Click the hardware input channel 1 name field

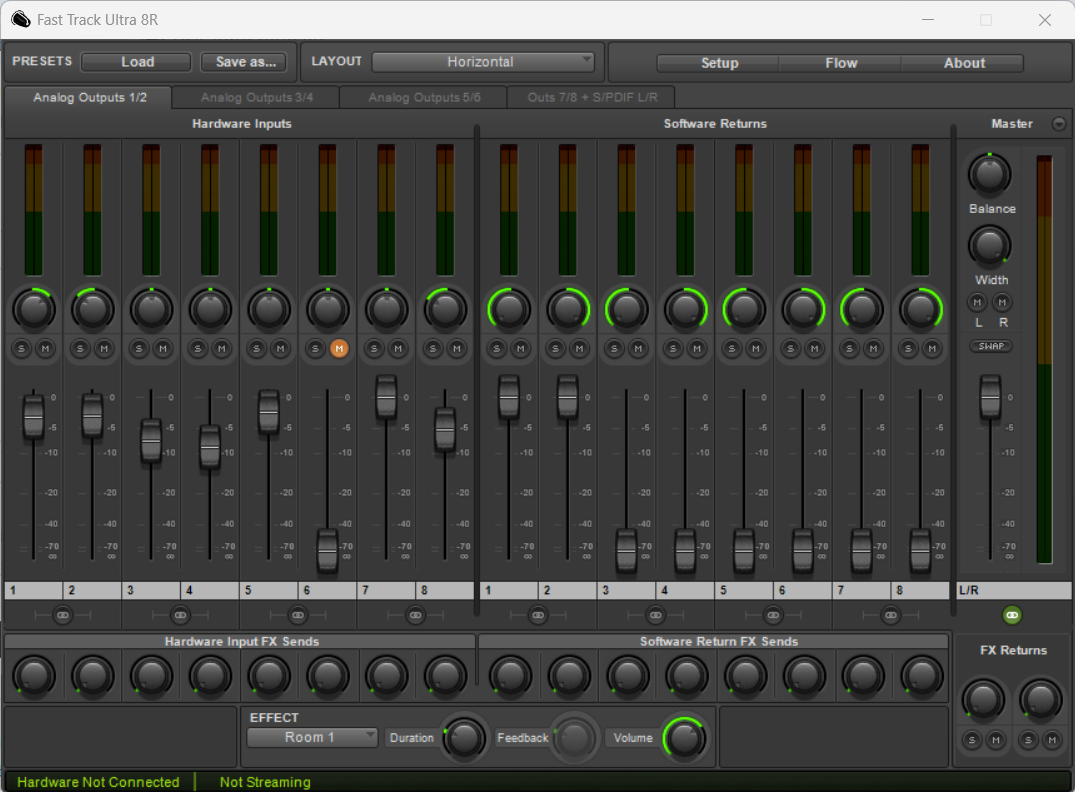coord(34,590)
